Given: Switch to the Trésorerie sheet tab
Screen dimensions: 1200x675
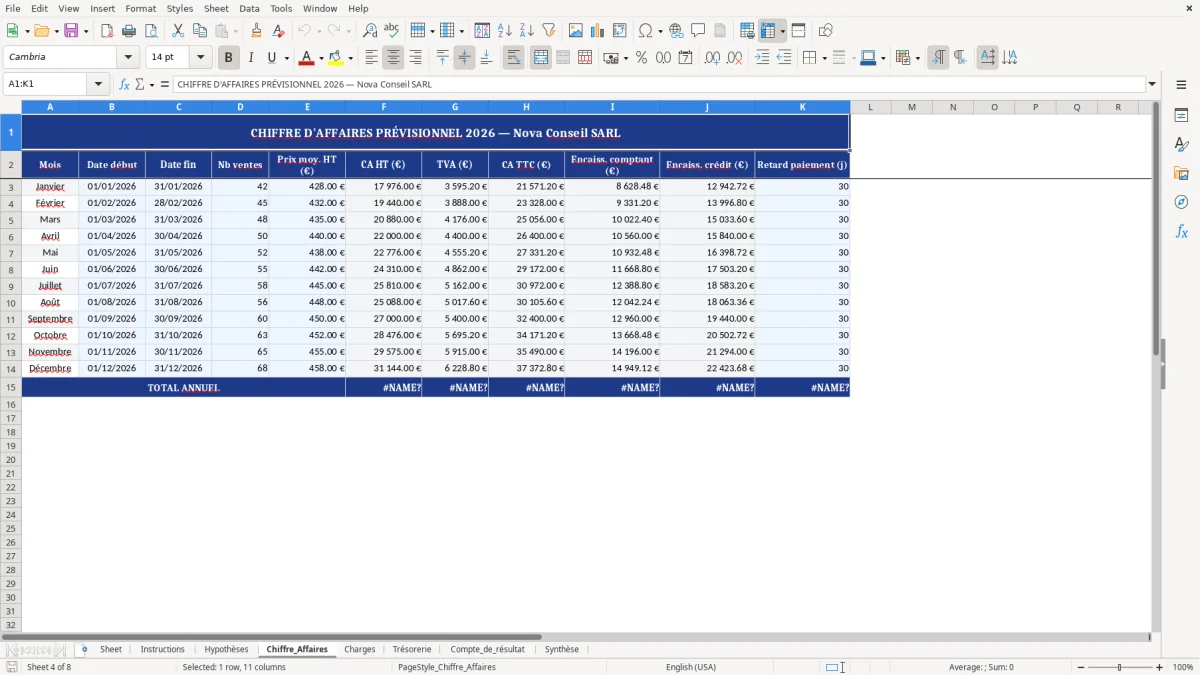Looking at the screenshot, I should [412, 650].
